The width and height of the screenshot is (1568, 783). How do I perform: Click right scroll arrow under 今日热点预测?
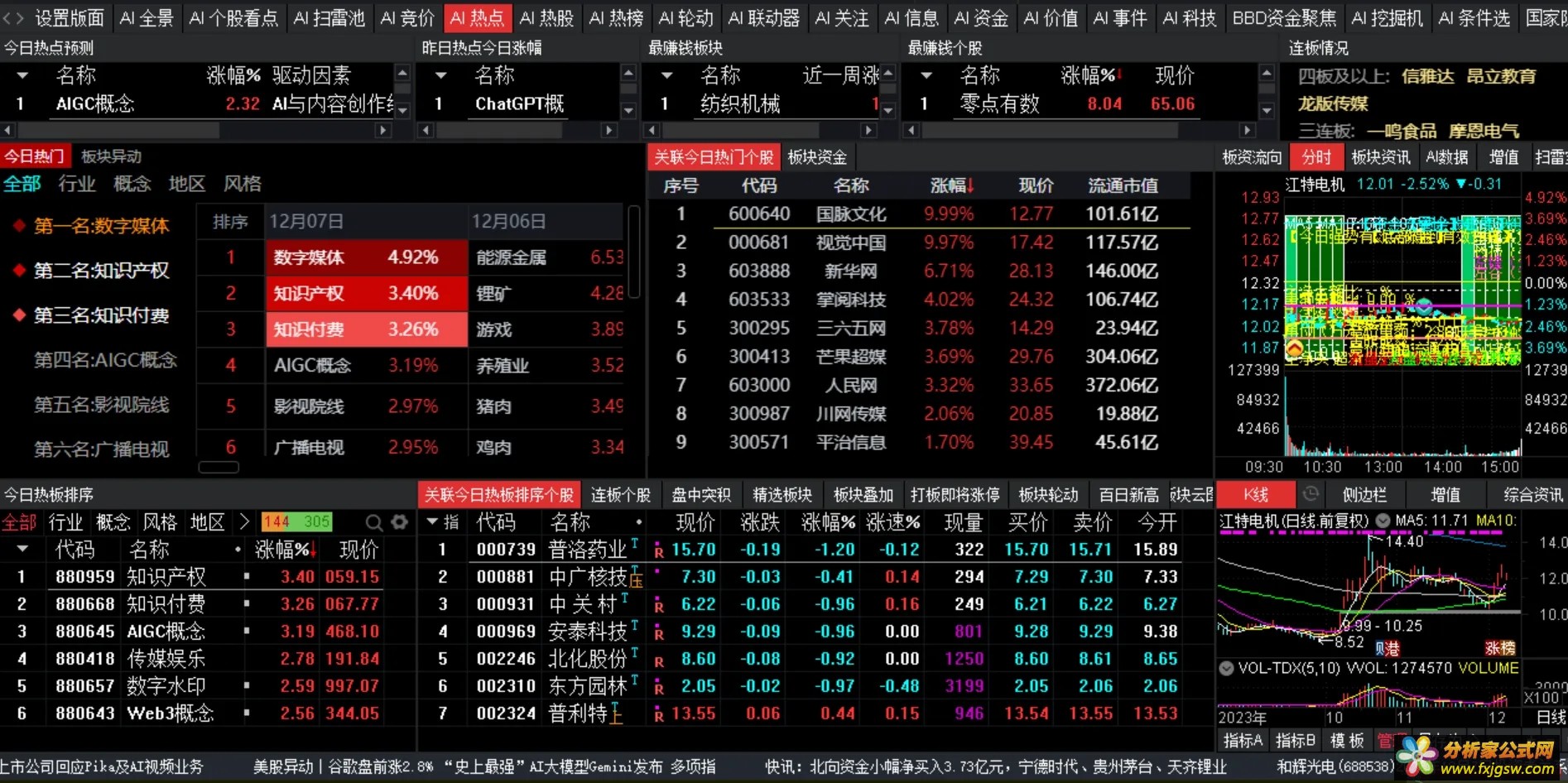coord(382,130)
